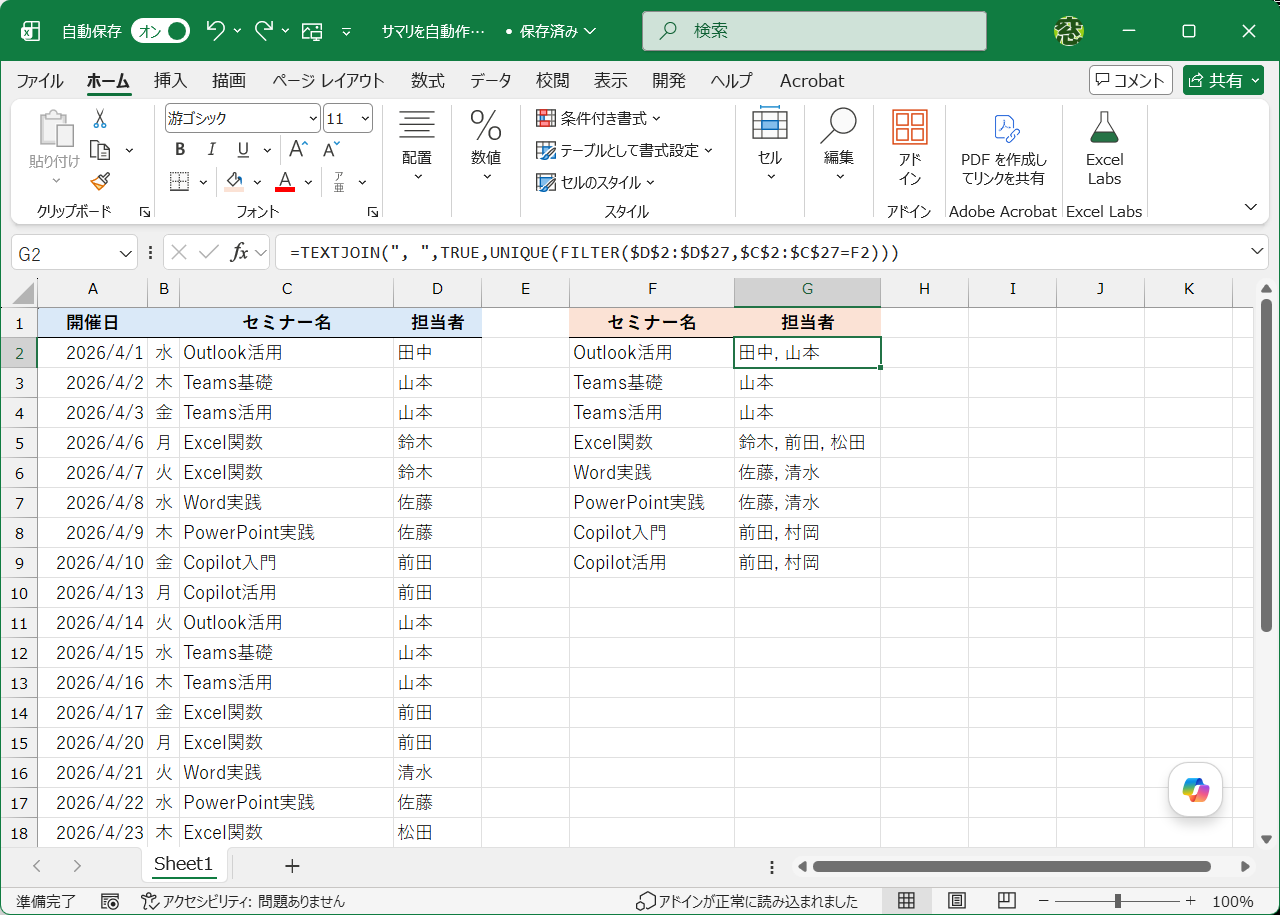Open font size dropdown showing 11
The height and width of the screenshot is (915, 1280).
click(x=364, y=118)
